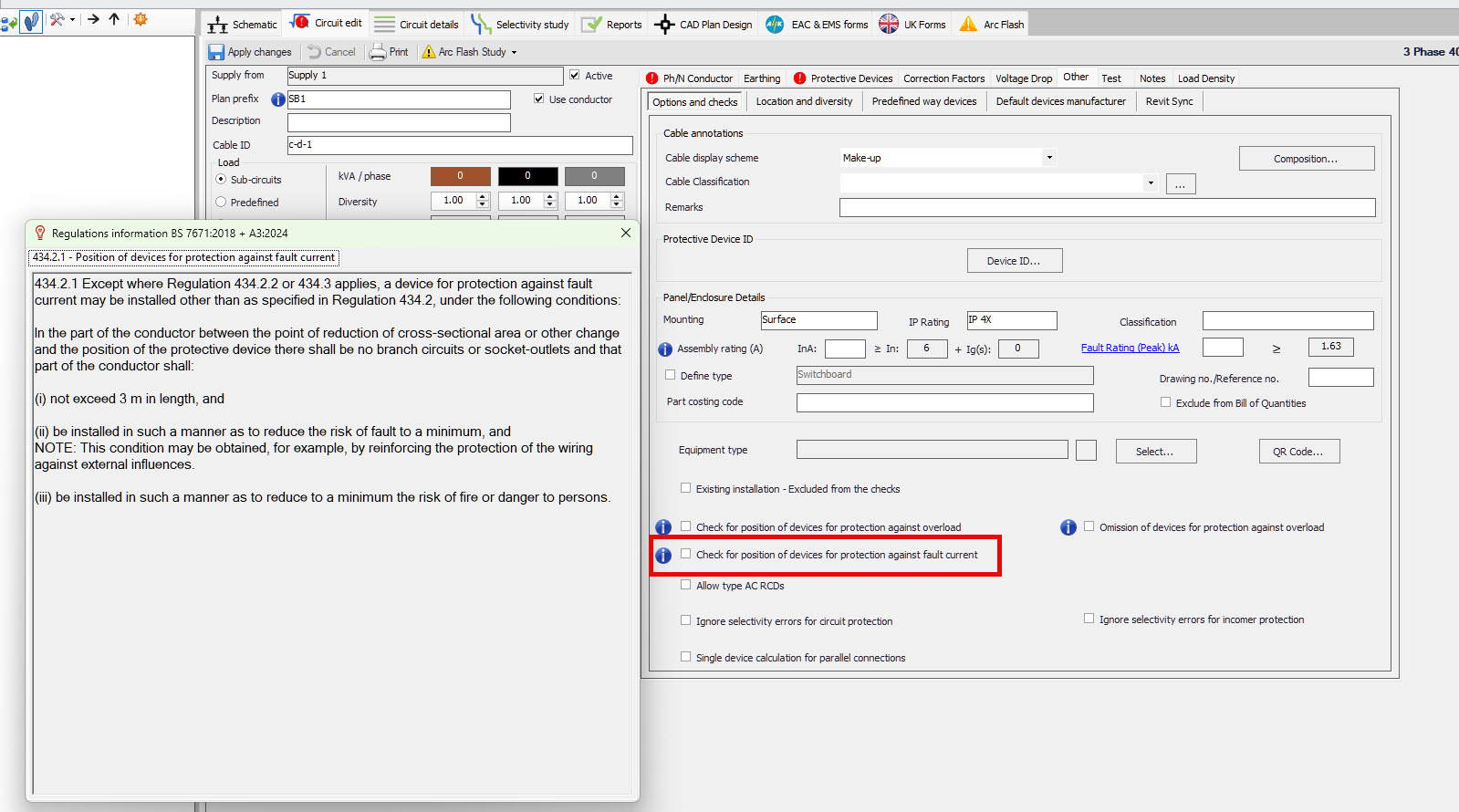Click the info icon next to Assembly rating
Image resolution: width=1459 pixels, height=812 pixels.
[x=665, y=349]
